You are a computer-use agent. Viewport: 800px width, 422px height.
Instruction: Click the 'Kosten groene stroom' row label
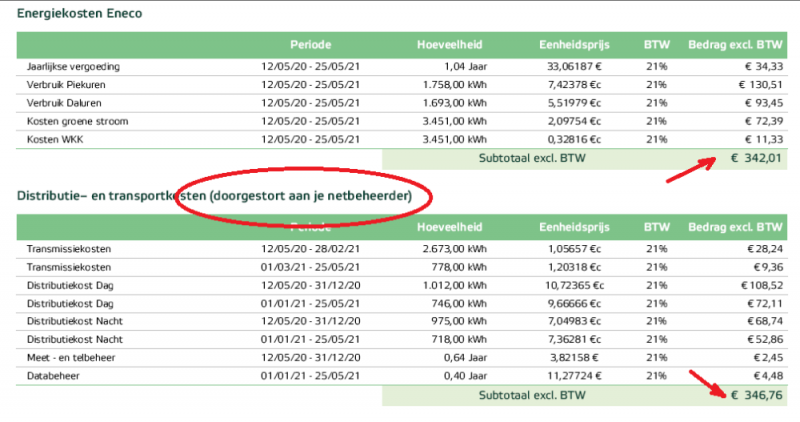pos(77,121)
